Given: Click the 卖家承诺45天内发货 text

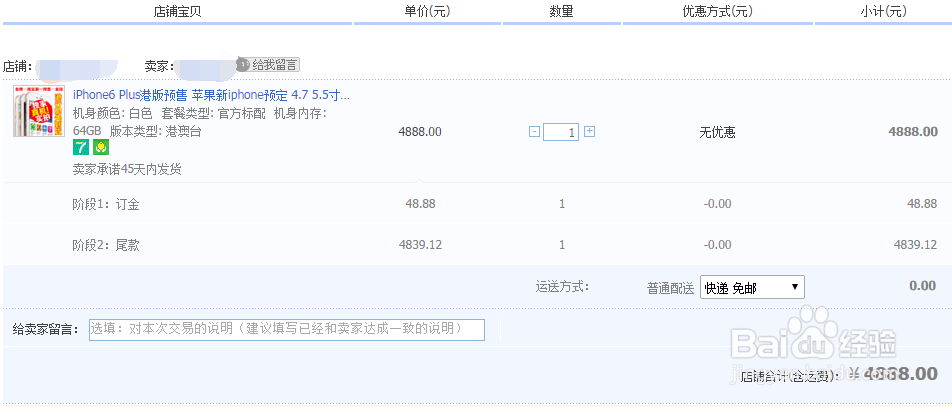Looking at the screenshot, I should pos(127,169).
